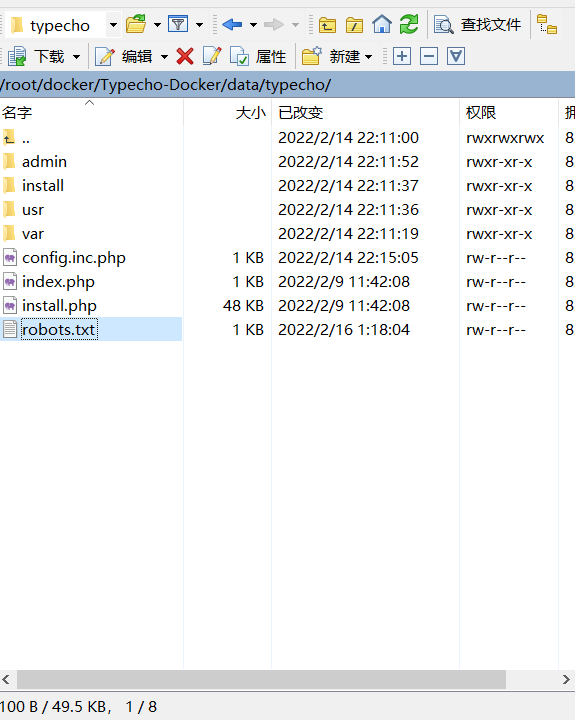Click the 属性 properties button

[x=258, y=56]
